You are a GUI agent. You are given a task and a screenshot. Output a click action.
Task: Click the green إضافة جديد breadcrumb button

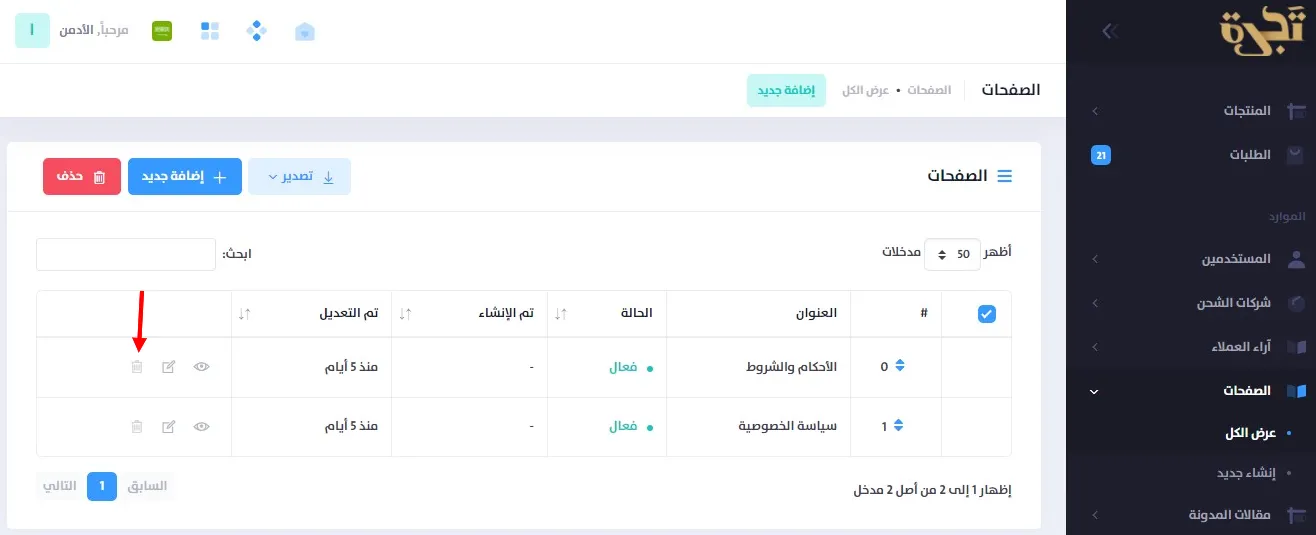[786, 90]
